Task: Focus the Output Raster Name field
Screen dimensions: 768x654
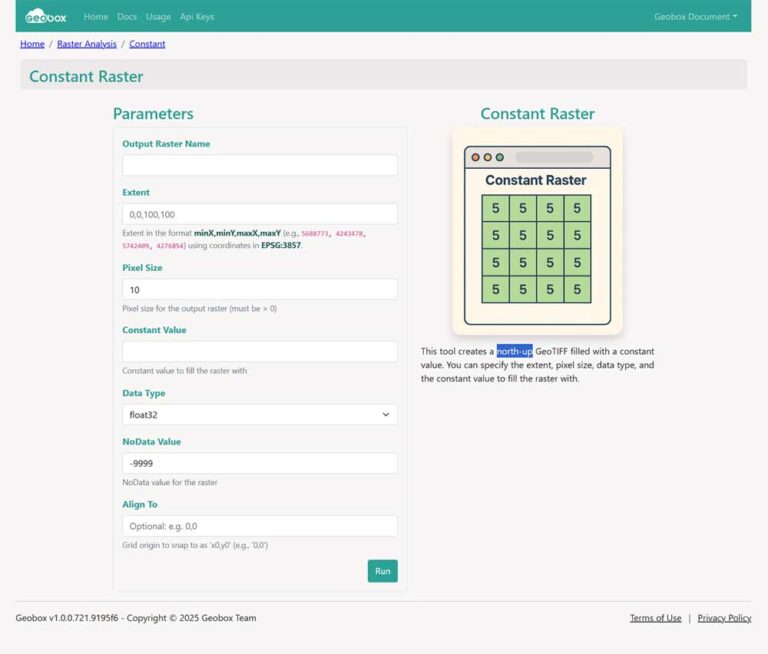Action: pos(259,166)
